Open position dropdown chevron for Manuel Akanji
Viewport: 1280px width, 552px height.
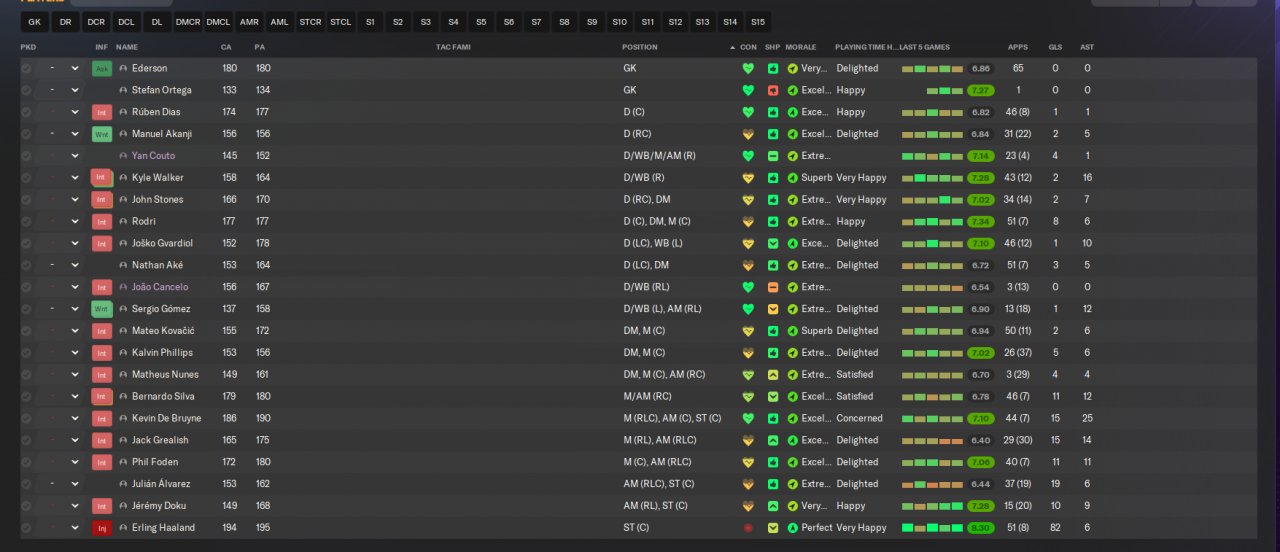click(x=74, y=134)
